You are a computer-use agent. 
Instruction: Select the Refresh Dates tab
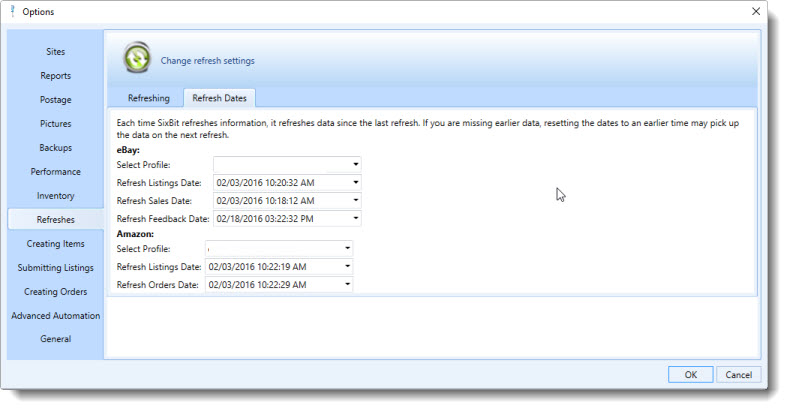tap(219, 98)
